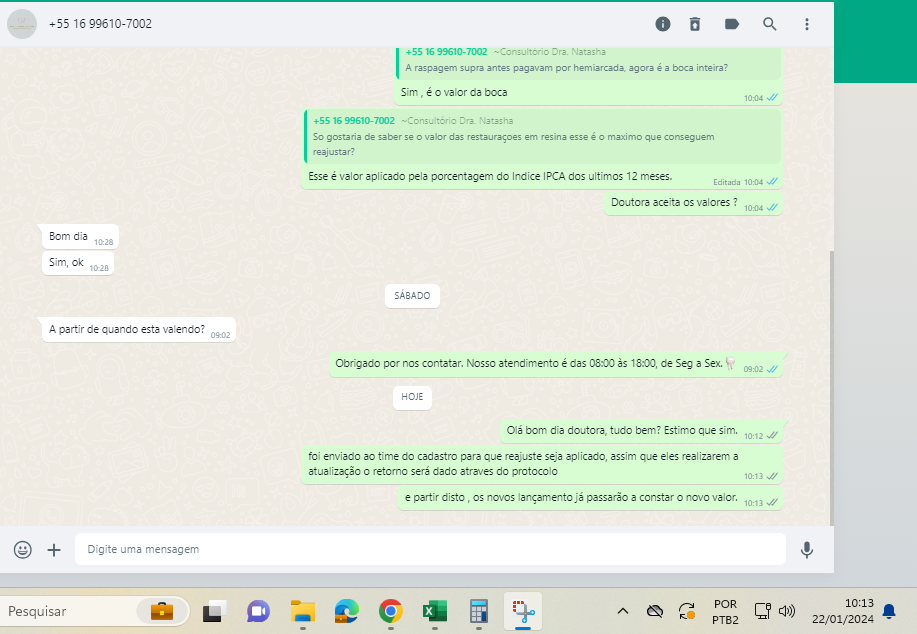The width and height of the screenshot is (917, 634).
Task: Select message 'e partir disto, os novos lançamento'
Action: (x=590, y=498)
